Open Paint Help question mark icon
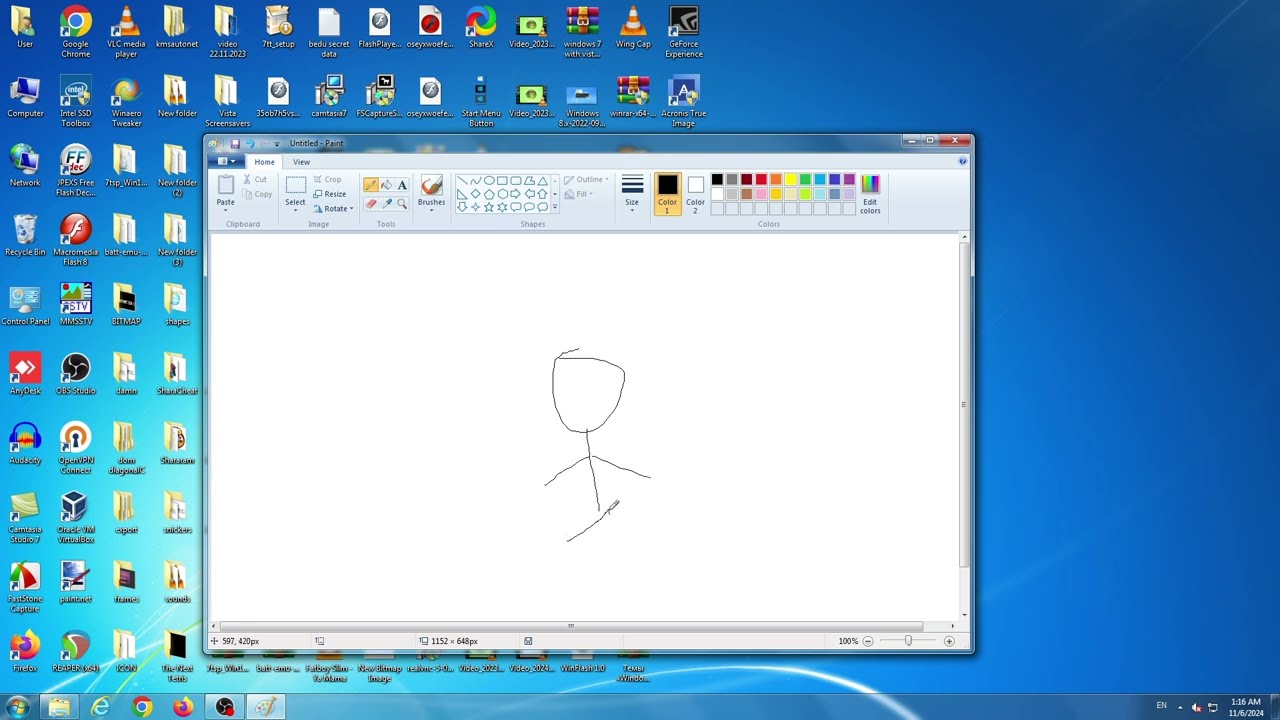Viewport: 1280px width, 720px height. click(x=963, y=161)
